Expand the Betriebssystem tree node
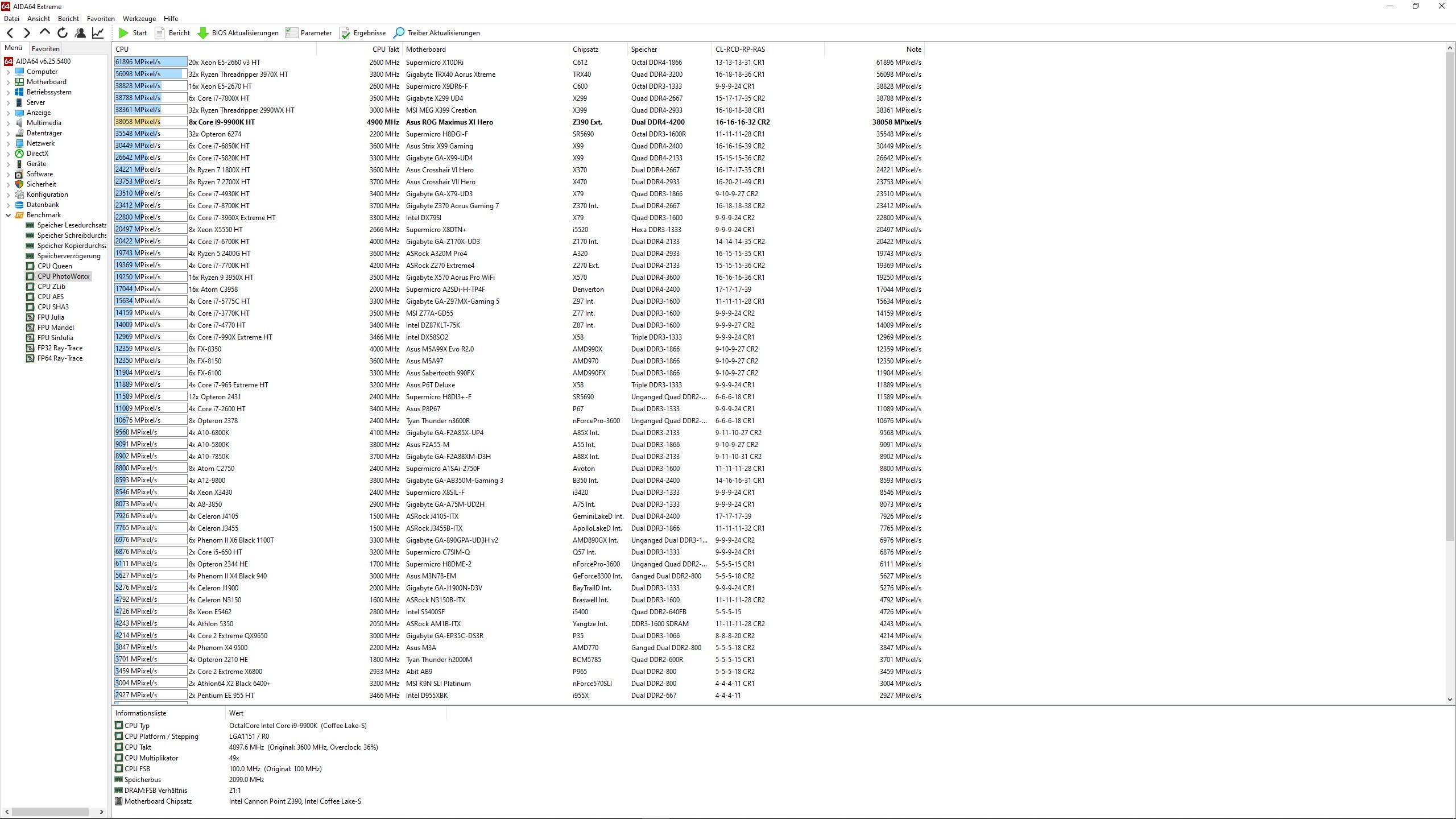 coord(9,92)
